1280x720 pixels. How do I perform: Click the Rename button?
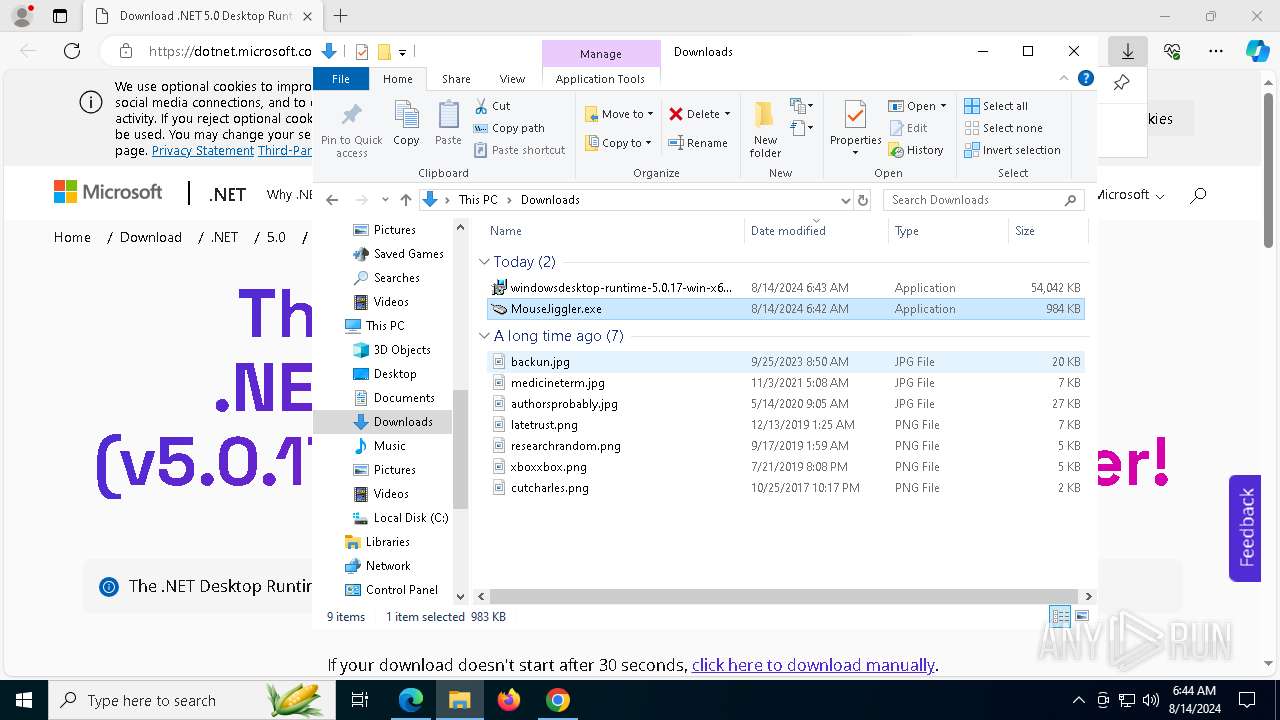tap(698, 143)
